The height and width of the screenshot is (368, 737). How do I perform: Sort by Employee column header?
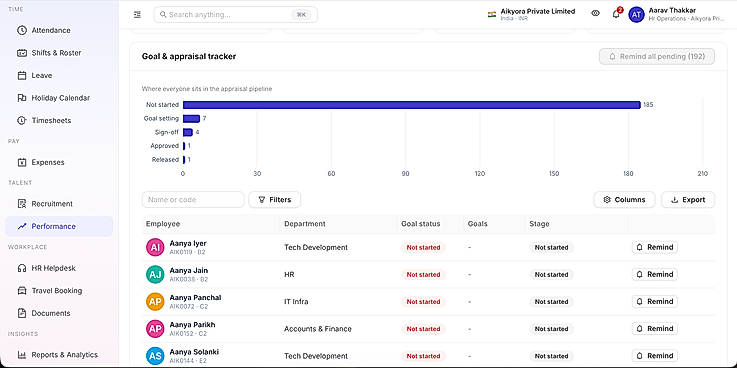[163, 224]
